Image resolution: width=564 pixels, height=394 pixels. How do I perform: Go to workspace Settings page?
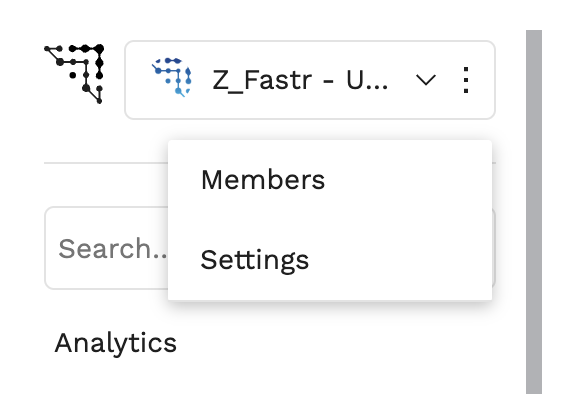tap(255, 261)
